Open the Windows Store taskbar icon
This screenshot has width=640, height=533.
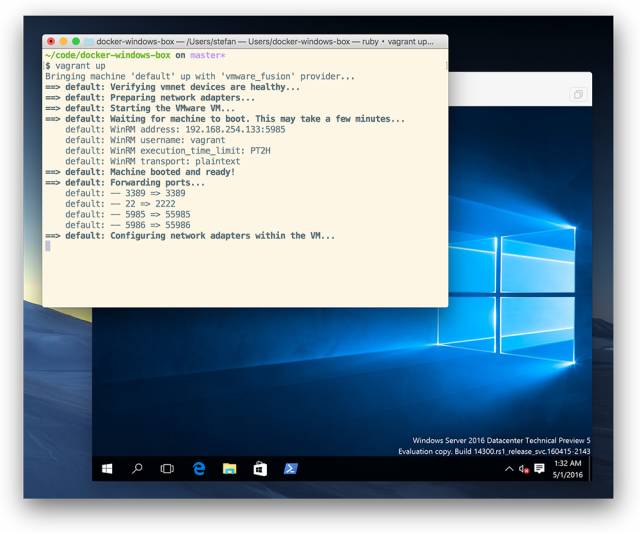260,469
